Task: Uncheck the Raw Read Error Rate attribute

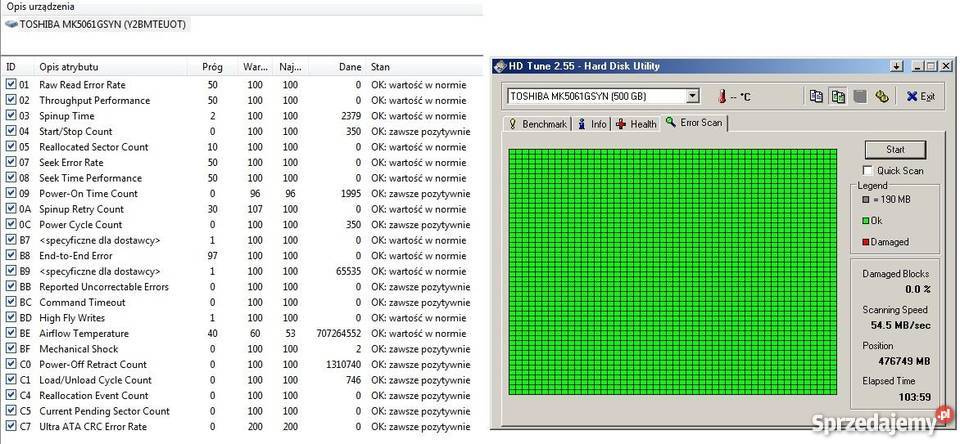Action: [x=11, y=85]
